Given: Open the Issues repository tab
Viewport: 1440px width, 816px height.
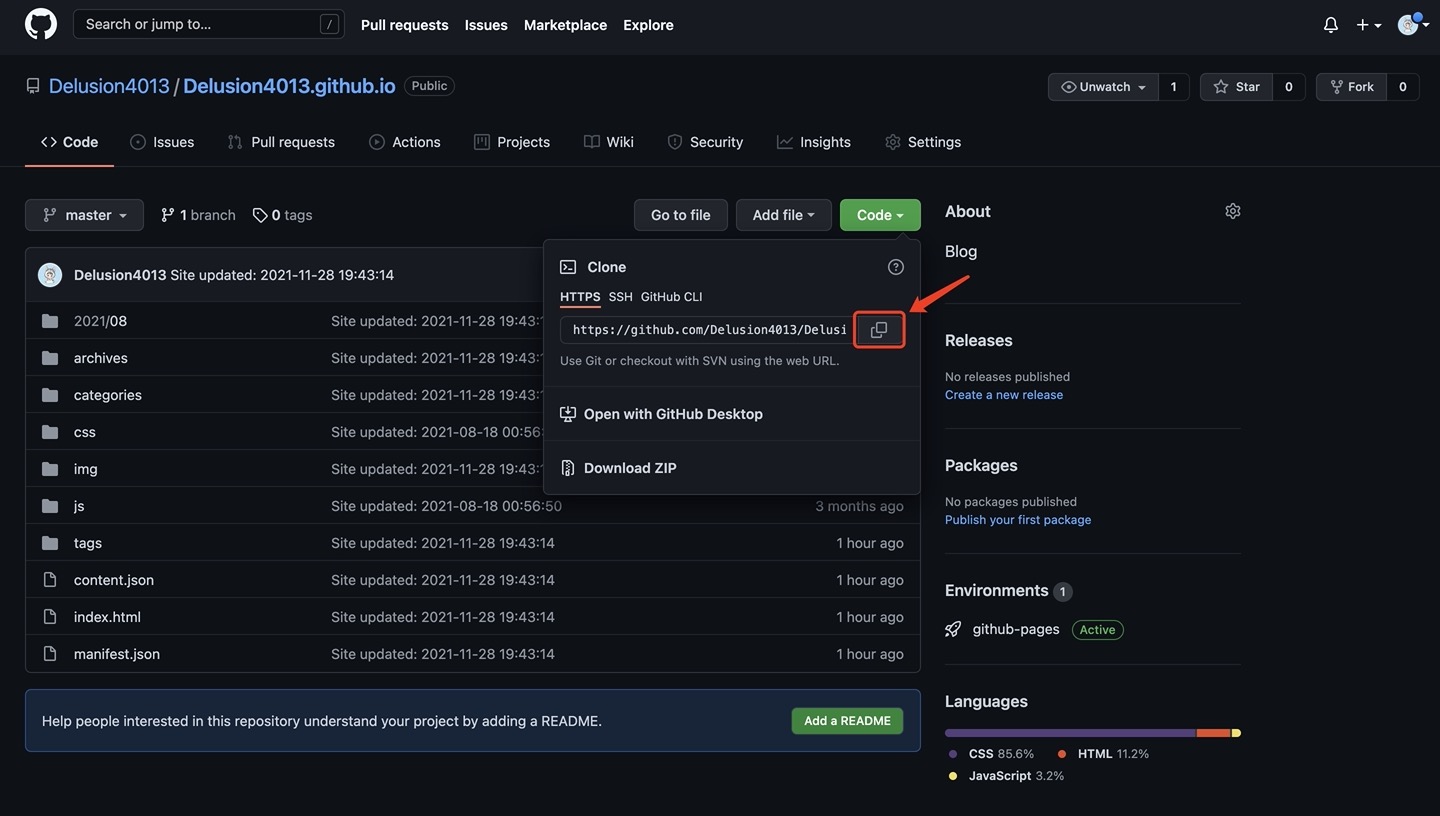Looking at the screenshot, I should click(162, 142).
